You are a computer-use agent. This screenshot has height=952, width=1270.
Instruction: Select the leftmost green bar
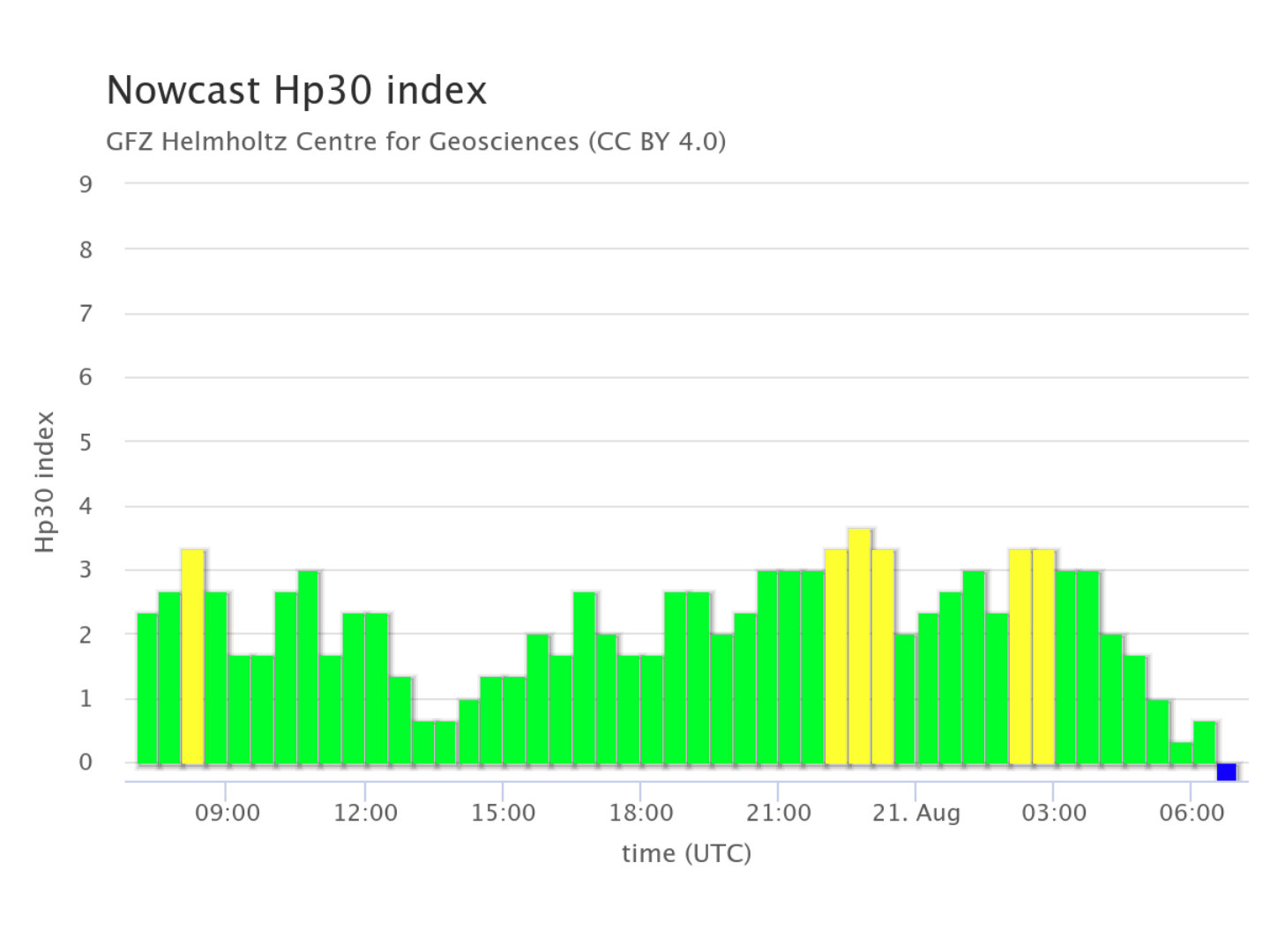click(146, 688)
